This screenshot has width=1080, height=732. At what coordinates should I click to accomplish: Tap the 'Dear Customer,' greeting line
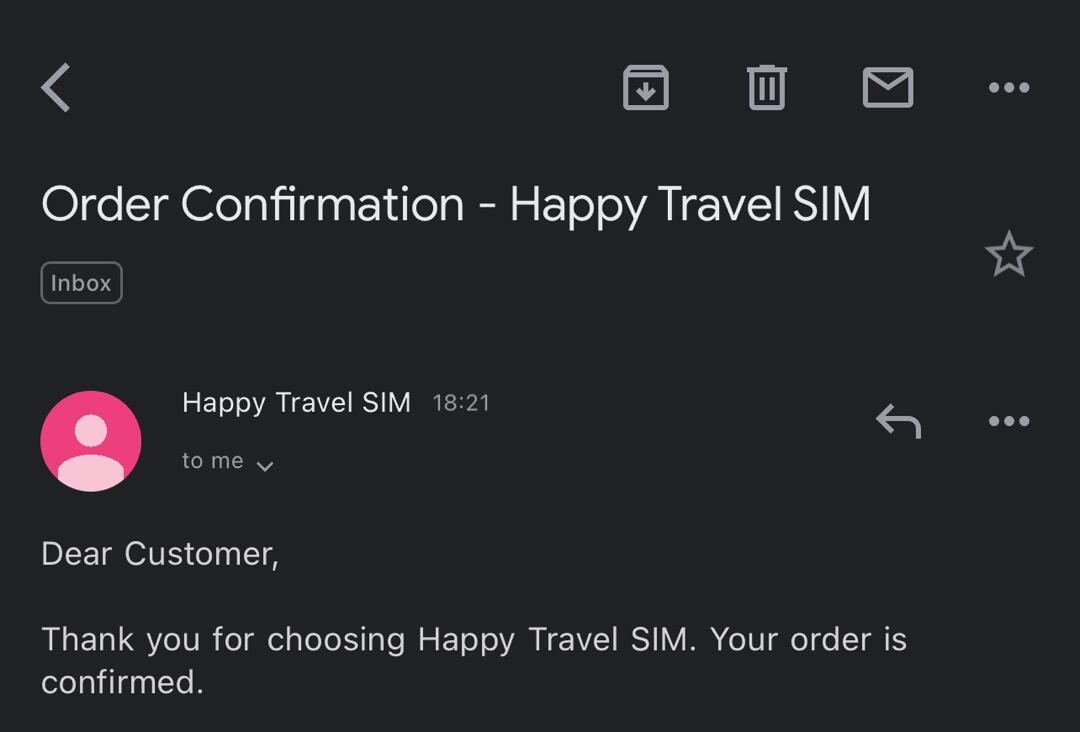tap(160, 554)
